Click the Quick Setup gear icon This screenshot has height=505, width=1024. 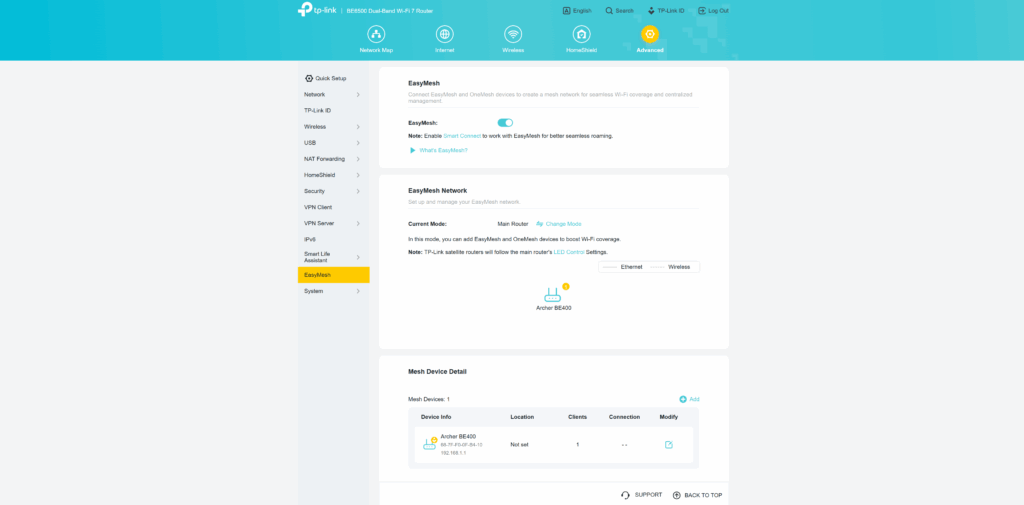[x=309, y=78]
